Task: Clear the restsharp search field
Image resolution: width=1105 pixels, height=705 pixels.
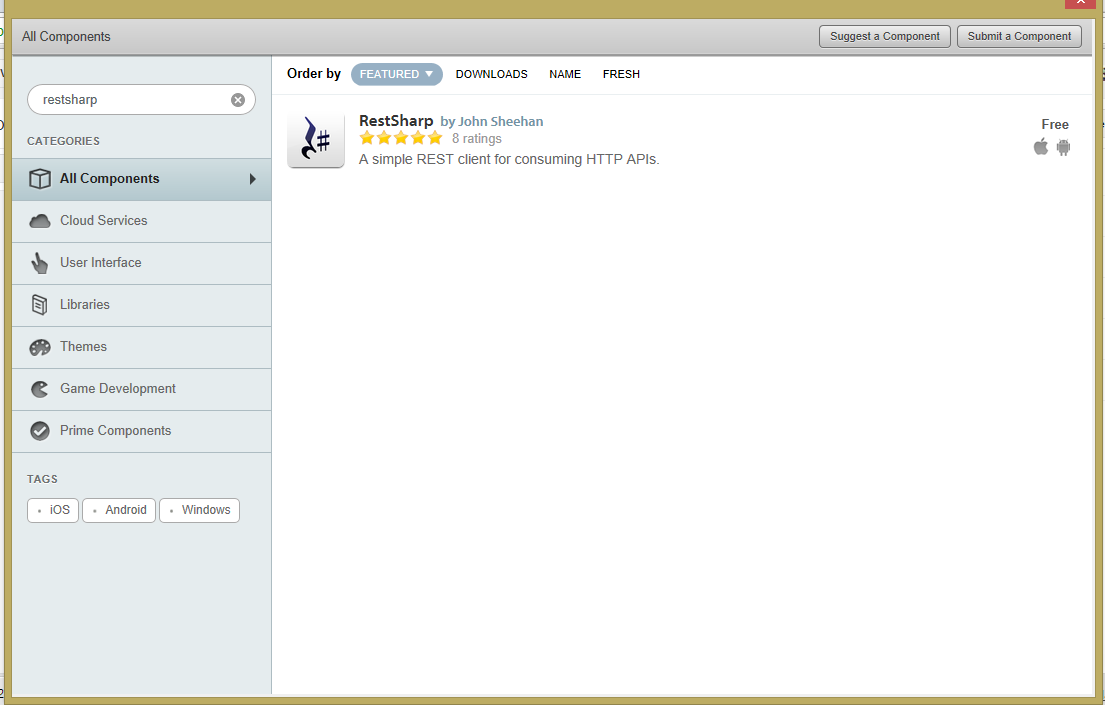Action: [237, 99]
